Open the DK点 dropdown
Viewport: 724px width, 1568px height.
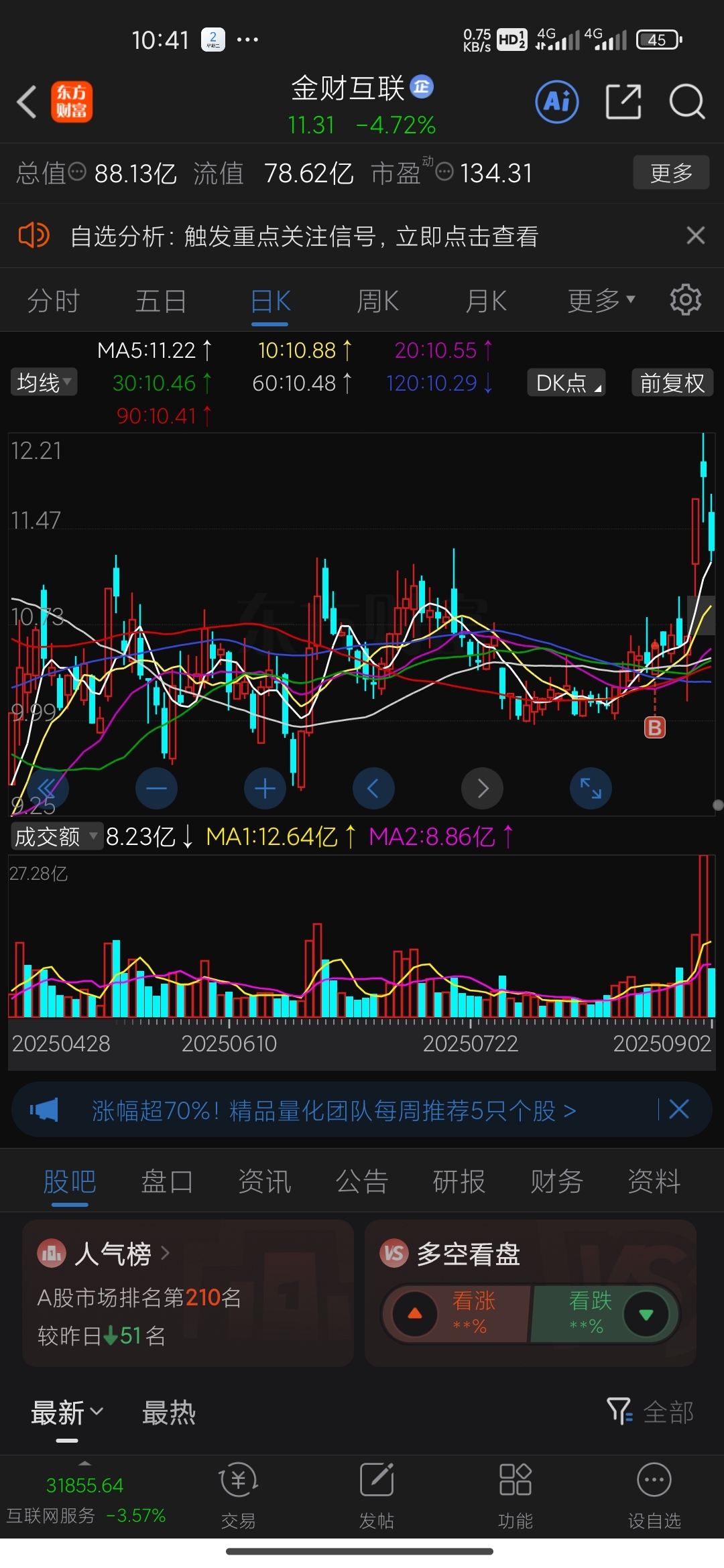click(566, 383)
